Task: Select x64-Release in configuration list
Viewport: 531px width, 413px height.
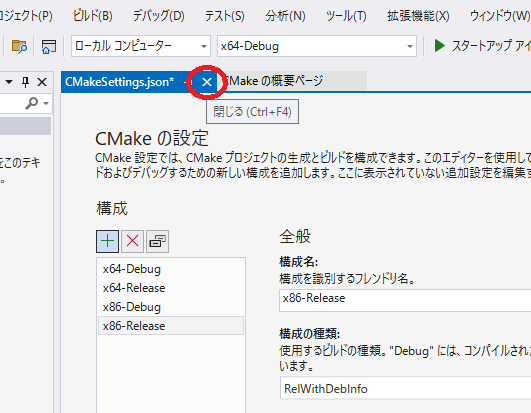Action: point(171,288)
